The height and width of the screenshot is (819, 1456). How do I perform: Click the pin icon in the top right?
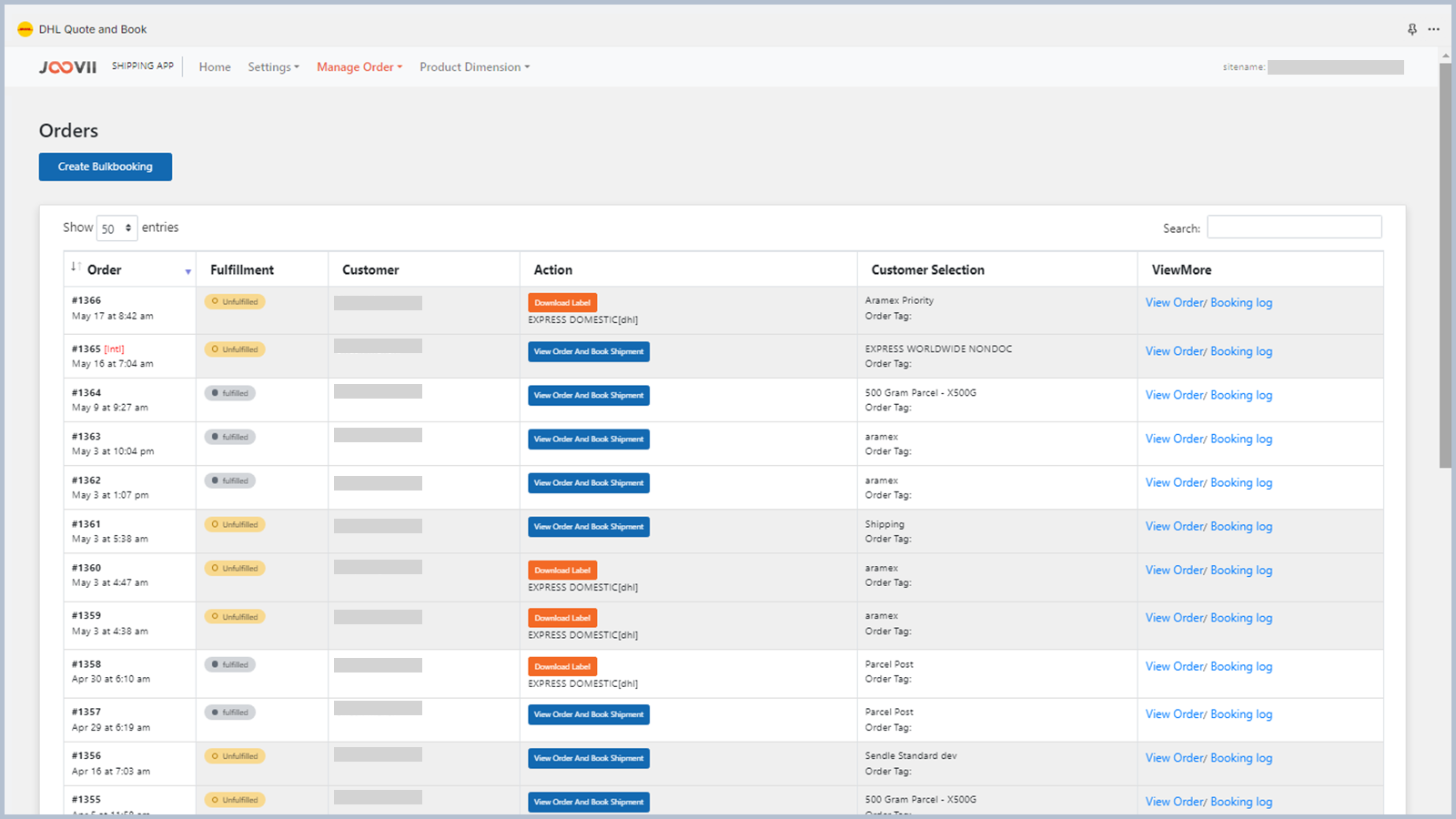pos(1411,29)
